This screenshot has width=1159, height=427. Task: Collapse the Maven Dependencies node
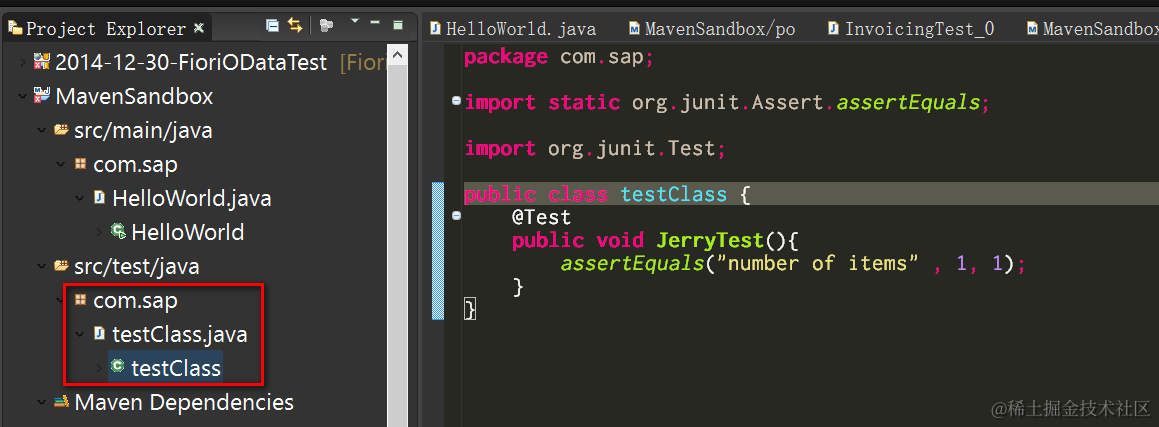pyautogui.click(x=41, y=403)
